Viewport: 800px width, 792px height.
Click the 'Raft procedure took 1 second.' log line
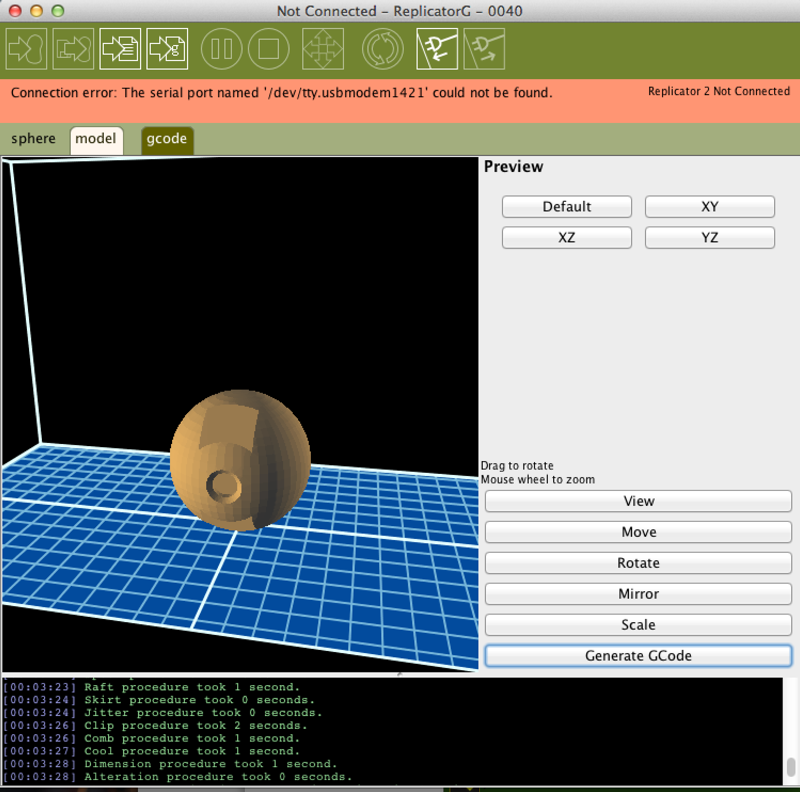(152, 687)
